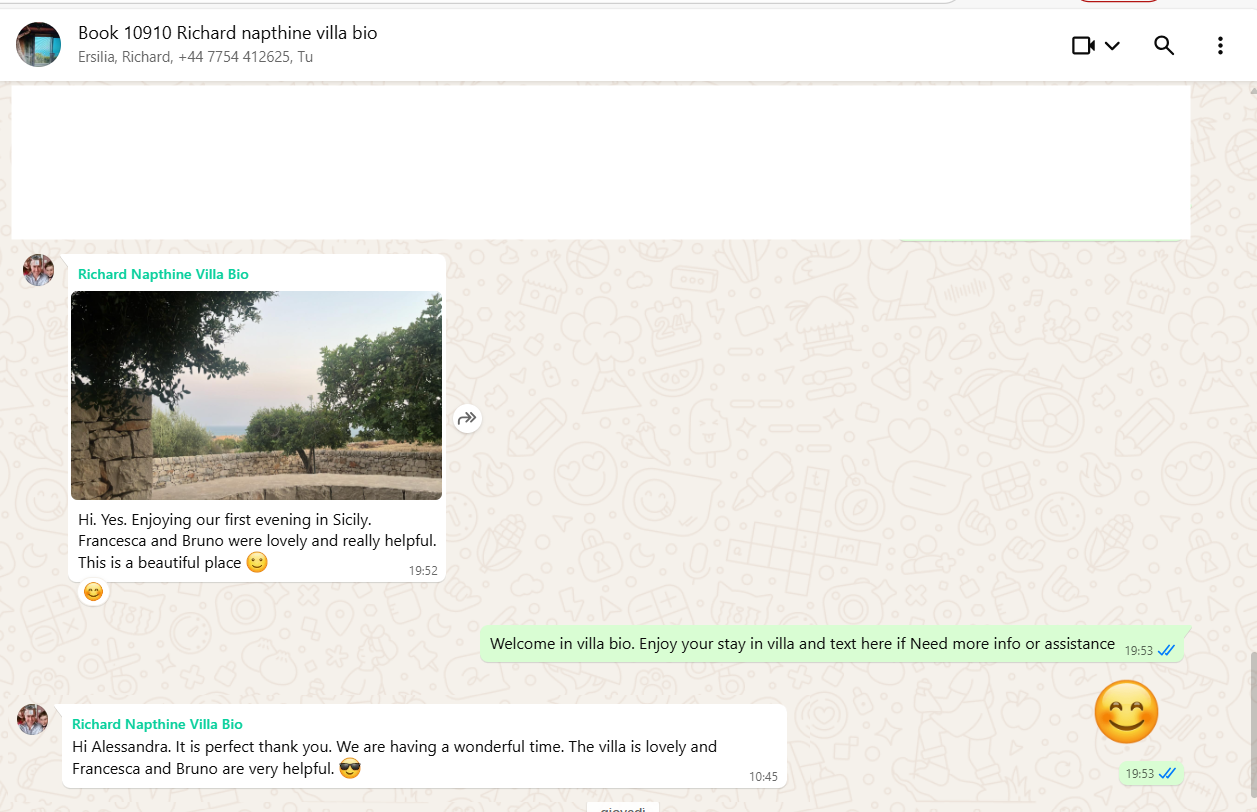Click the participants list under group title
The image size is (1257, 812).
pos(195,57)
